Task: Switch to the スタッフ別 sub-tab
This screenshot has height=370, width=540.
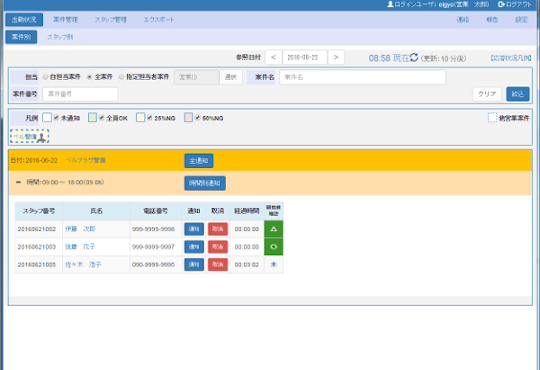Action: coord(60,37)
